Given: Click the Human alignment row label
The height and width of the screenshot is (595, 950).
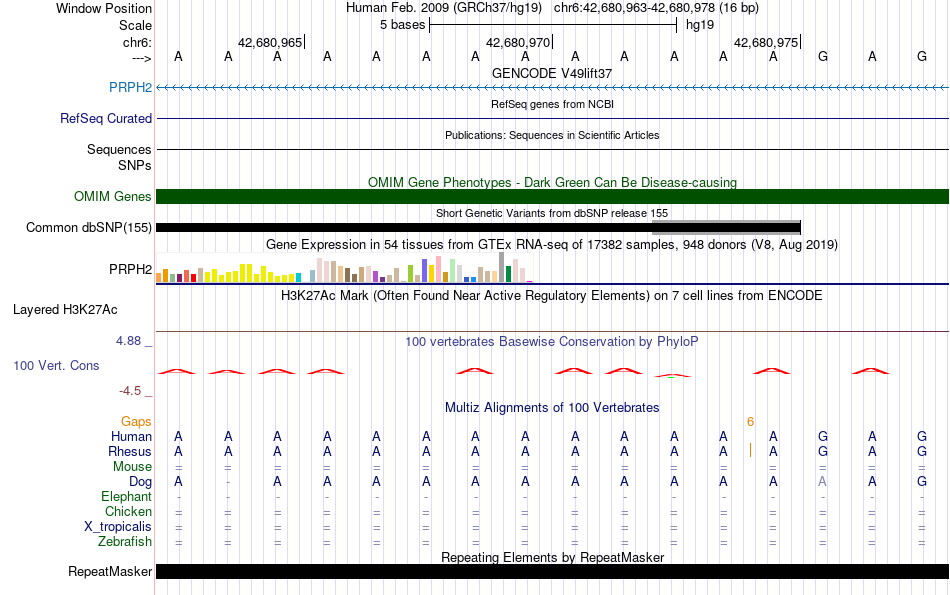Looking at the screenshot, I should pyautogui.click(x=131, y=436).
